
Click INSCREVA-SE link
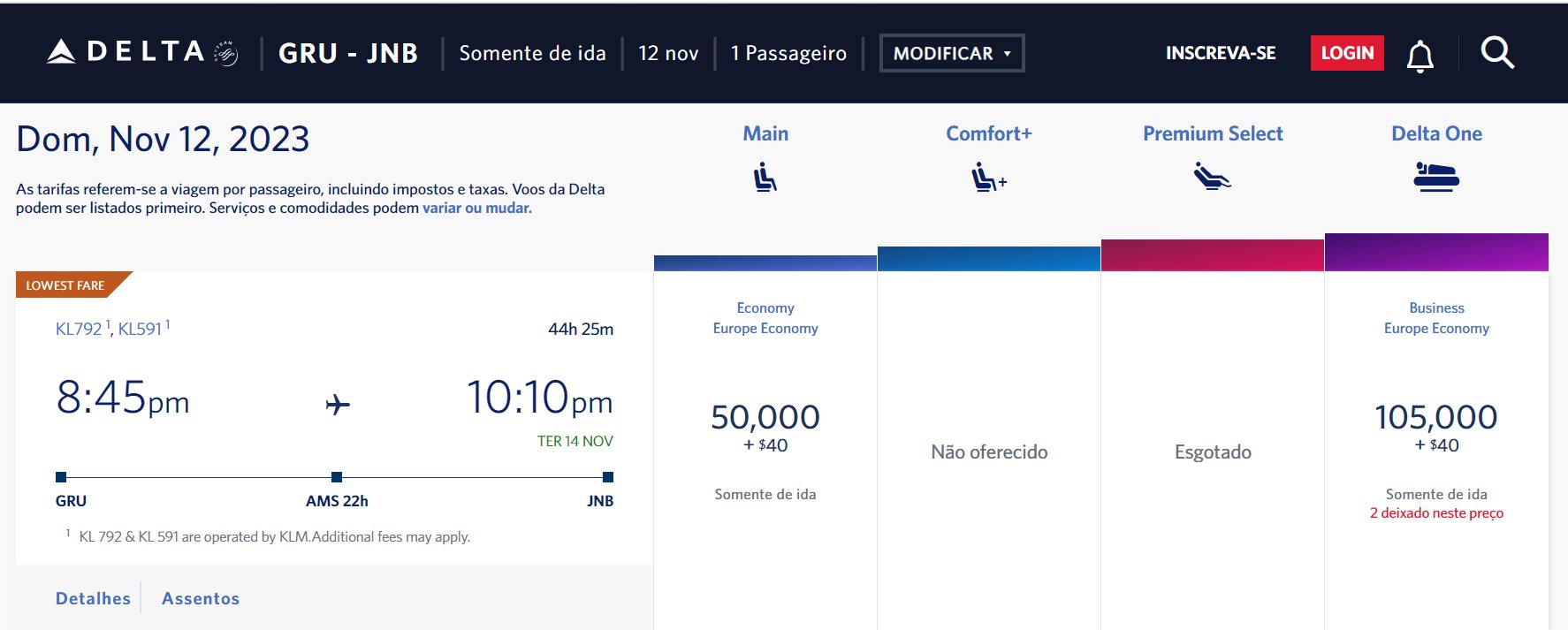pyautogui.click(x=1221, y=53)
